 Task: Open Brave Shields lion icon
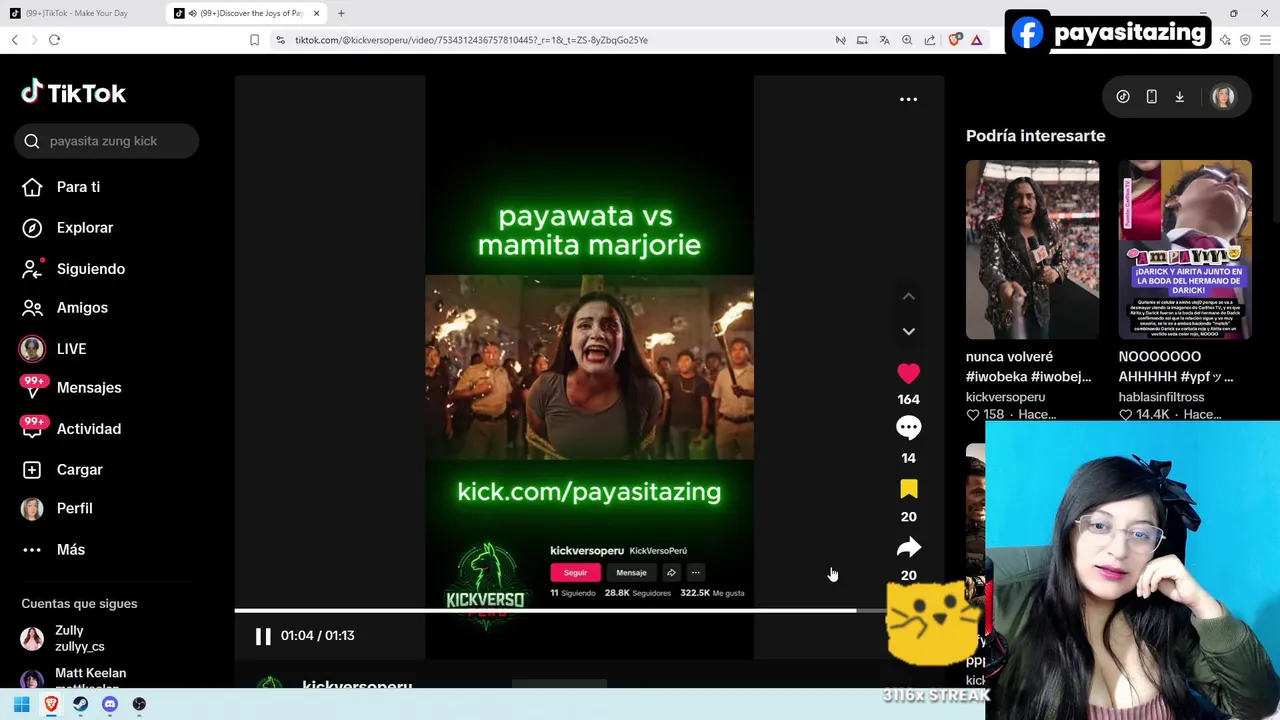(954, 40)
